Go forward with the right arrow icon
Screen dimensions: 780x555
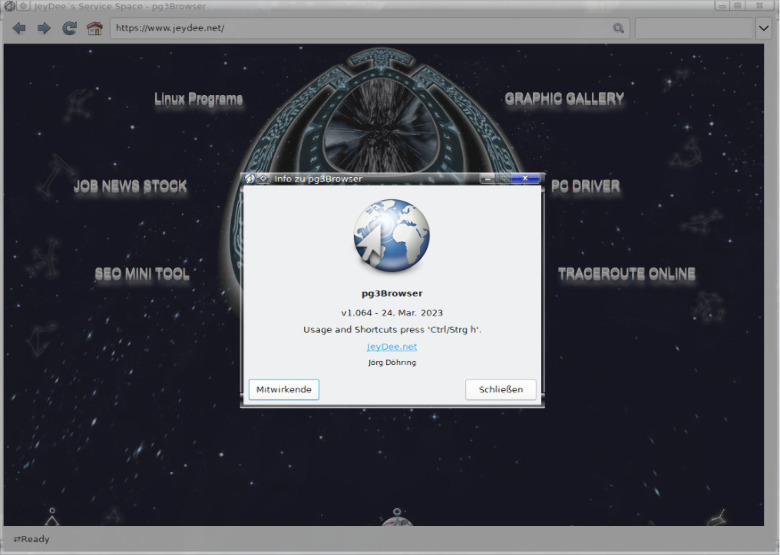point(44,28)
